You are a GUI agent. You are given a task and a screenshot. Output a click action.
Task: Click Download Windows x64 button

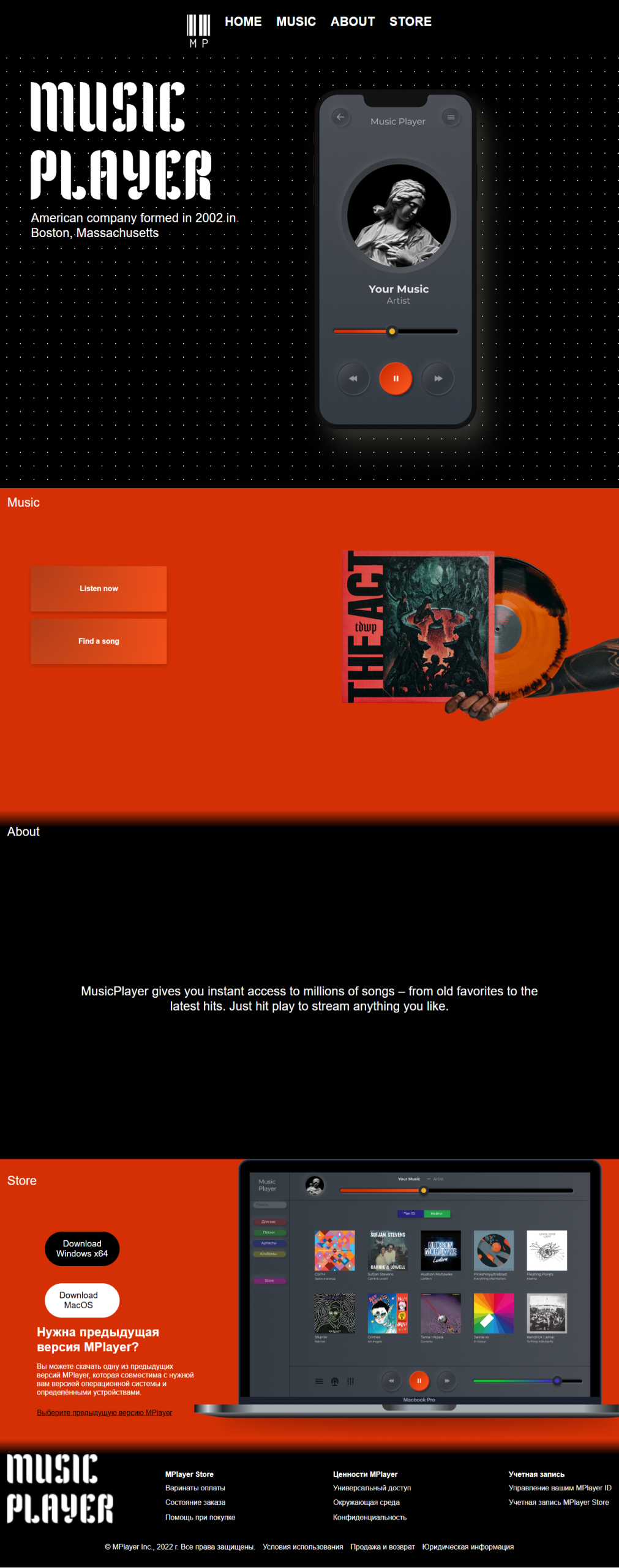tap(82, 1248)
